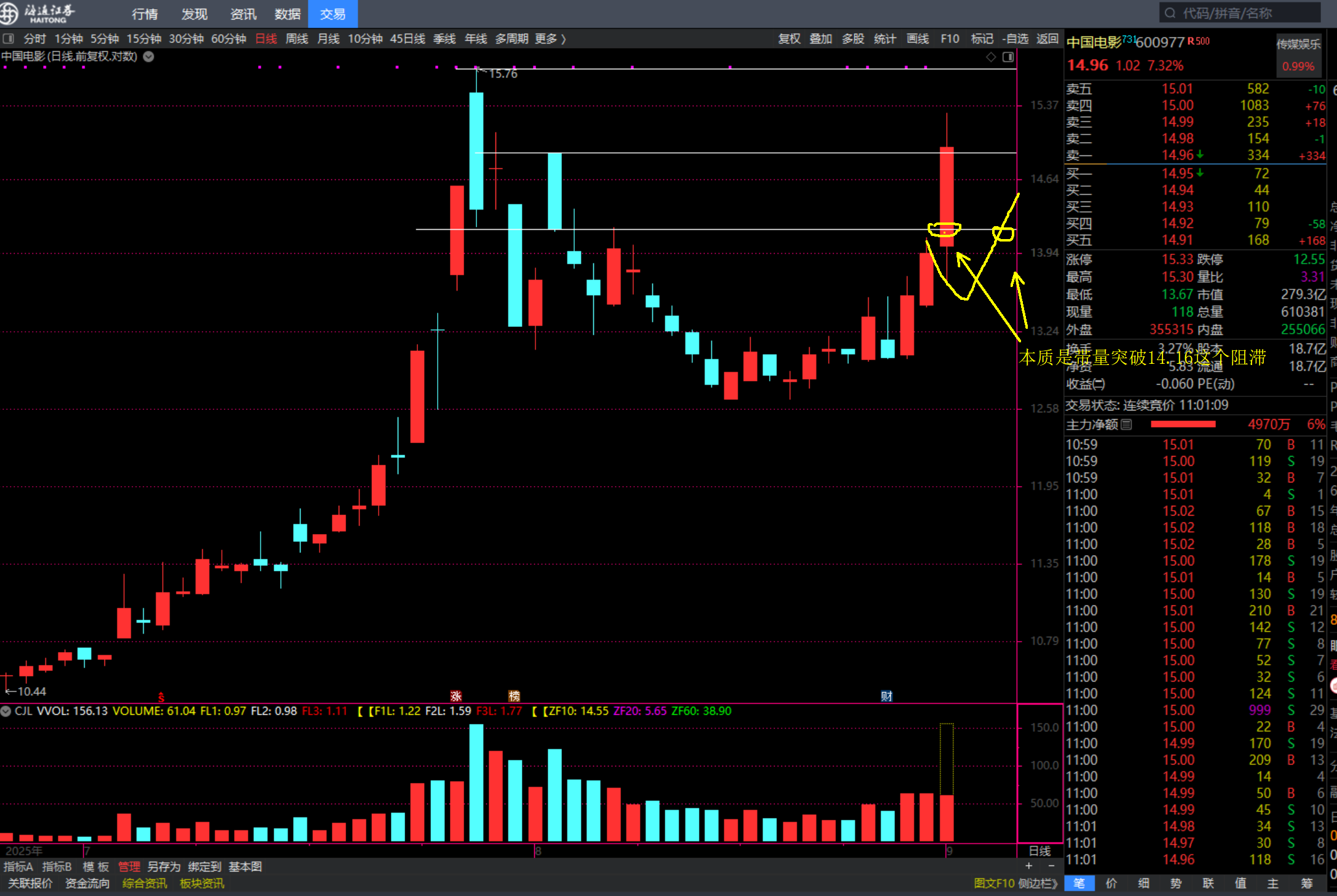Open the 多股 multi-stock menu

click(853, 39)
